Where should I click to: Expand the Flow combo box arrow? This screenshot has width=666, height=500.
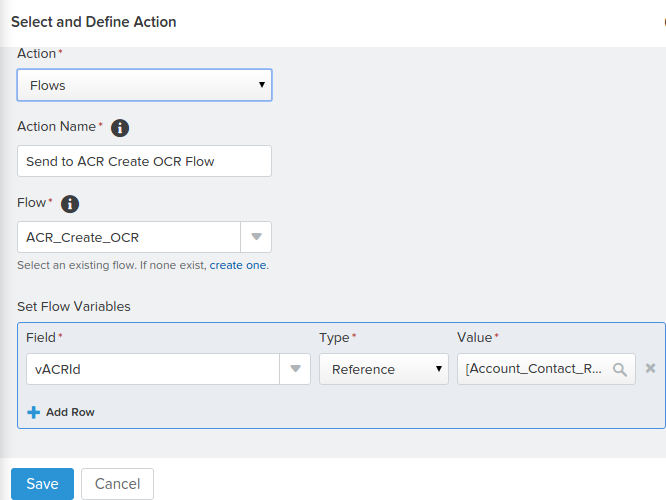pos(256,237)
